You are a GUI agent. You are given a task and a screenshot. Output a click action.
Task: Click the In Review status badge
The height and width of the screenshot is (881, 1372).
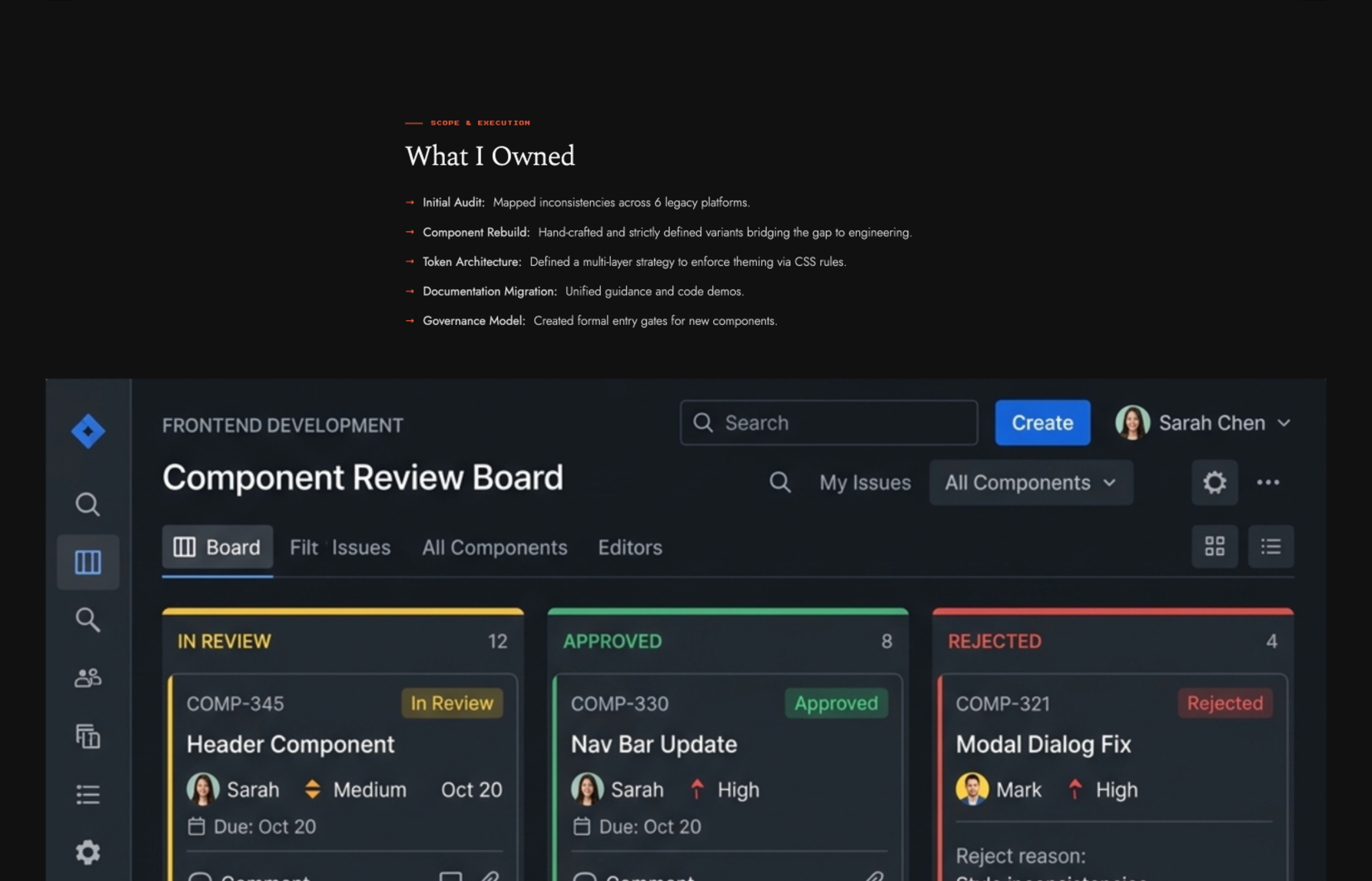click(x=452, y=703)
